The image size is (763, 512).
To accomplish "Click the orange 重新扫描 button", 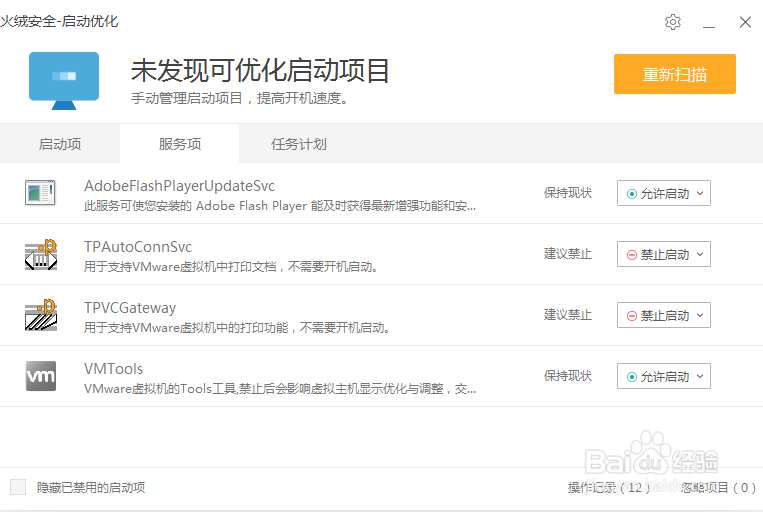I will [x=674, y=74].
